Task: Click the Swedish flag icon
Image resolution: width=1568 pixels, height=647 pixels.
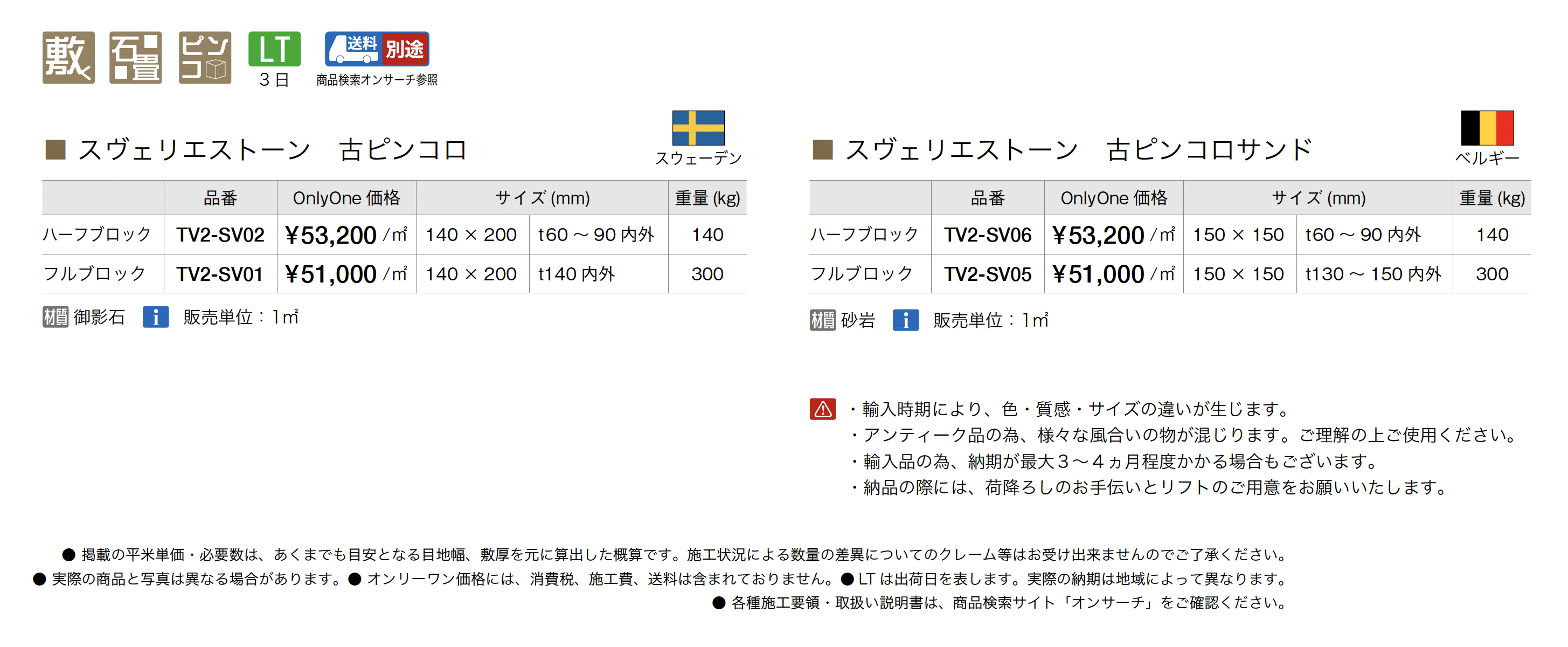Action: coord(698,127)
